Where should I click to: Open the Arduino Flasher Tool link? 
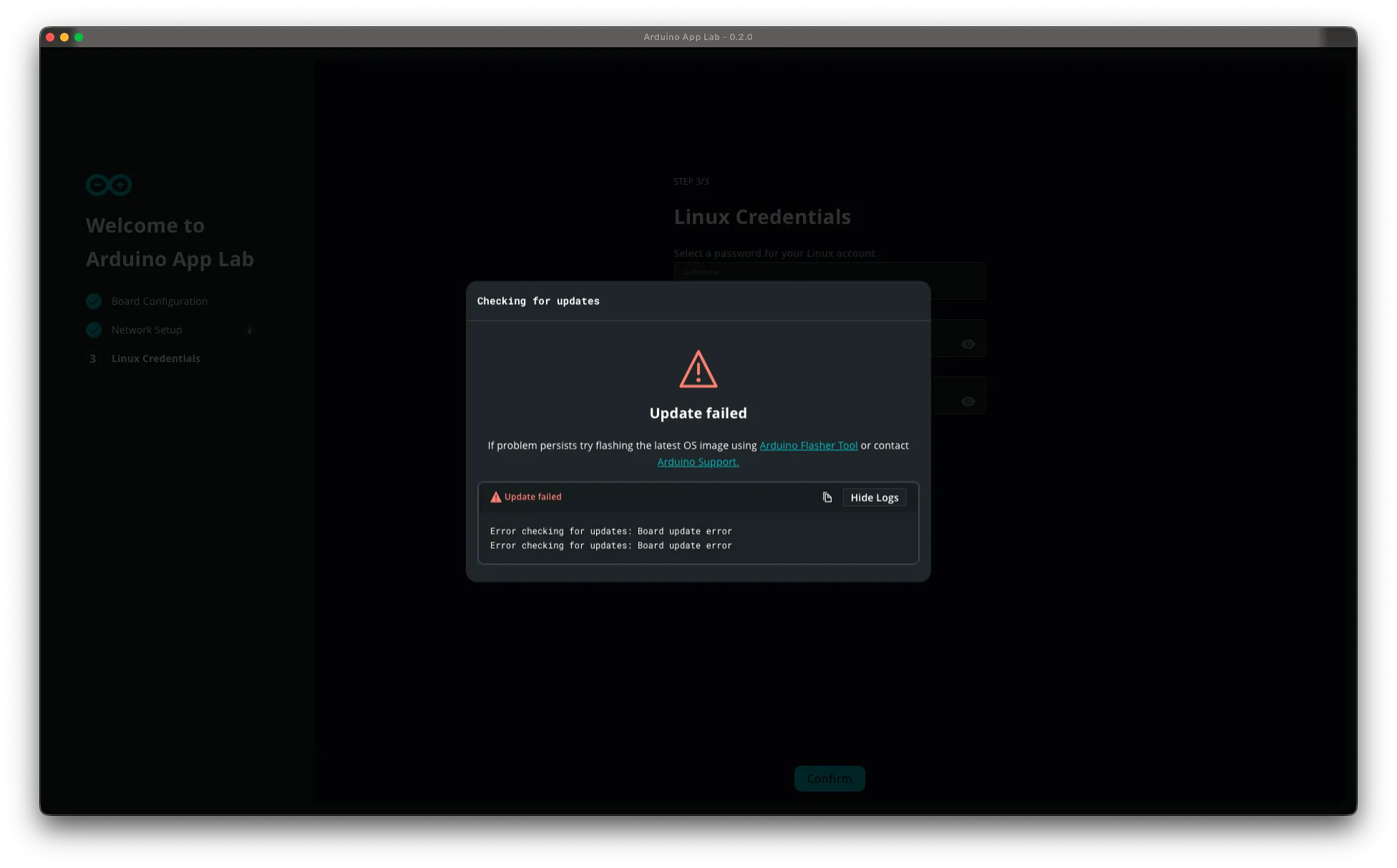[x=808, y=445]
